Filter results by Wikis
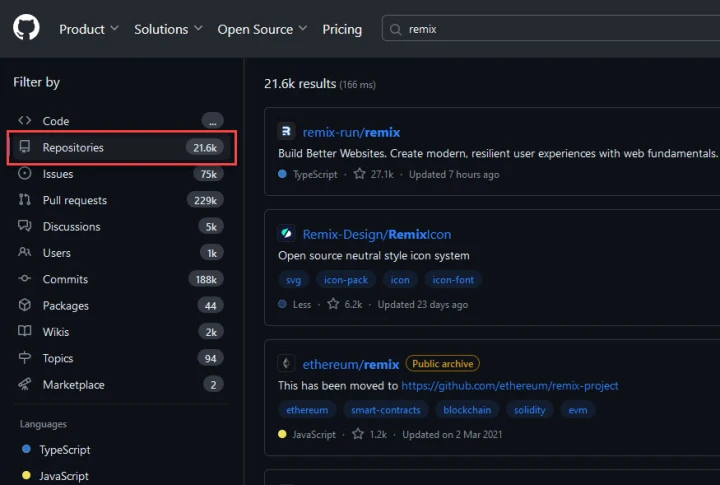Image resolution: width=720 pixels, height=485 pixels. coord(121,332)
